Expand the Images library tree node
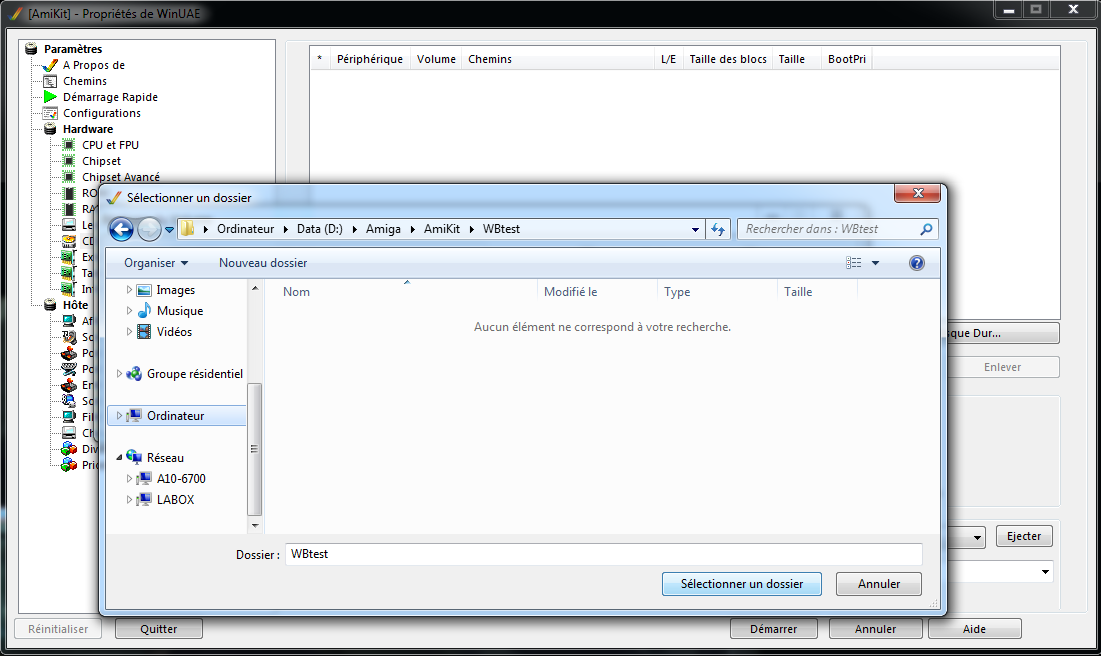Screen dimensions: 1101x656 (129, 290)
